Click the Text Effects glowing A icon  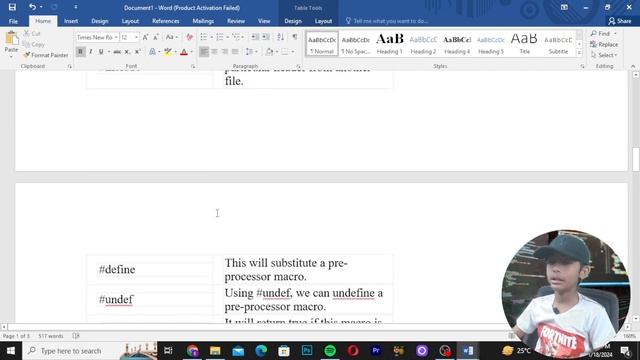(x=152, y=52)
